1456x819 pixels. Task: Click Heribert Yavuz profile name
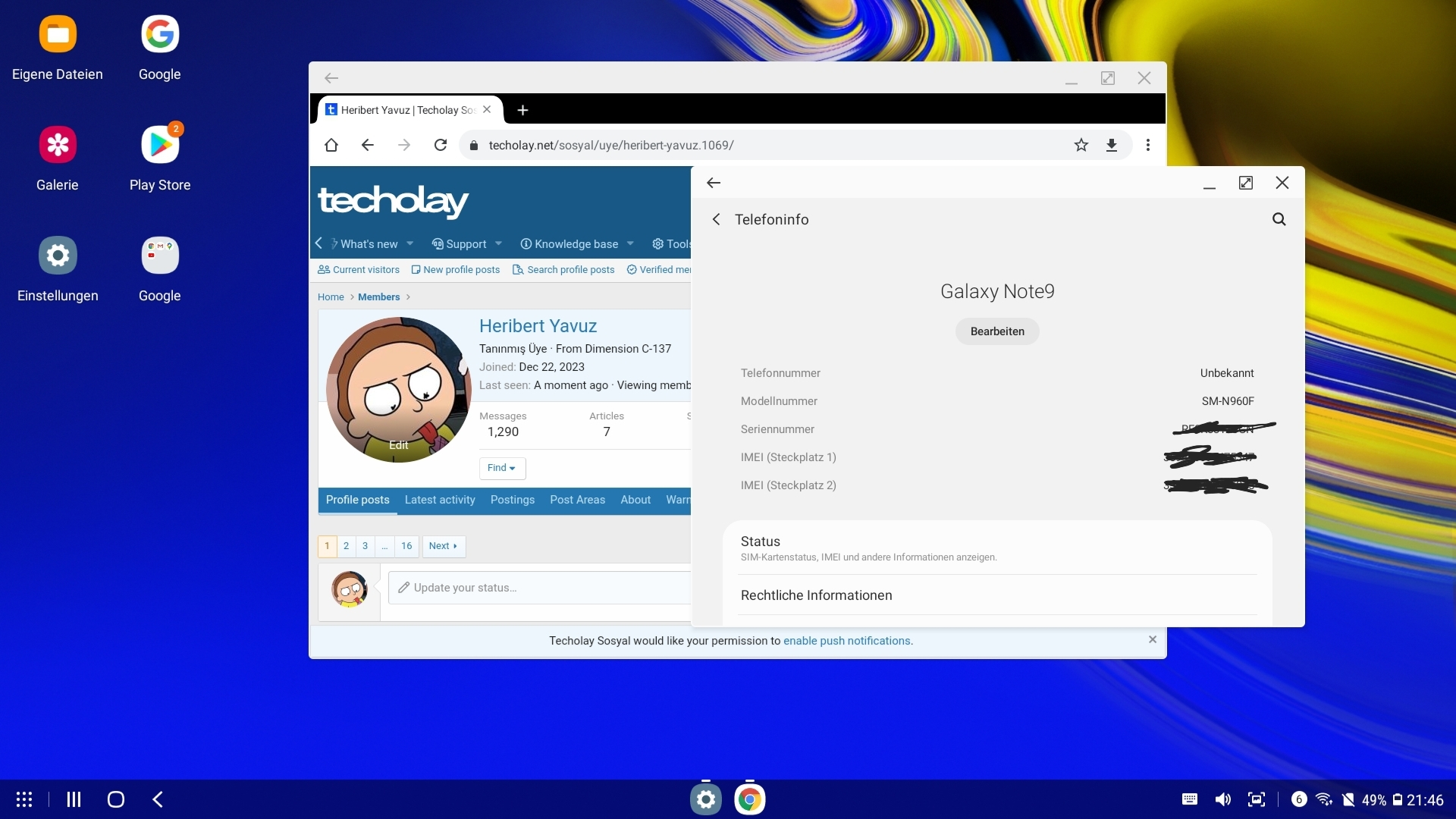click(x=538, y=326)
